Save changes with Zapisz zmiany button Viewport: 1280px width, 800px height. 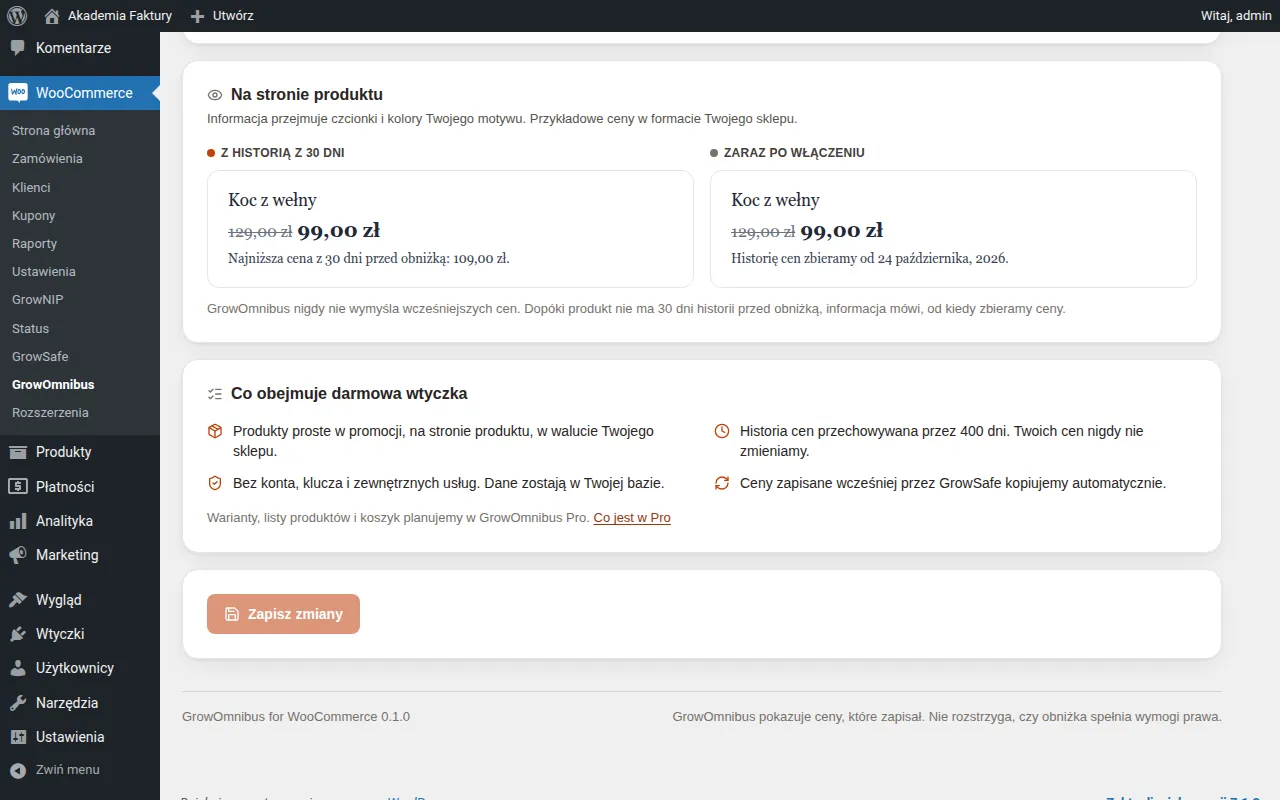(283, 614)
